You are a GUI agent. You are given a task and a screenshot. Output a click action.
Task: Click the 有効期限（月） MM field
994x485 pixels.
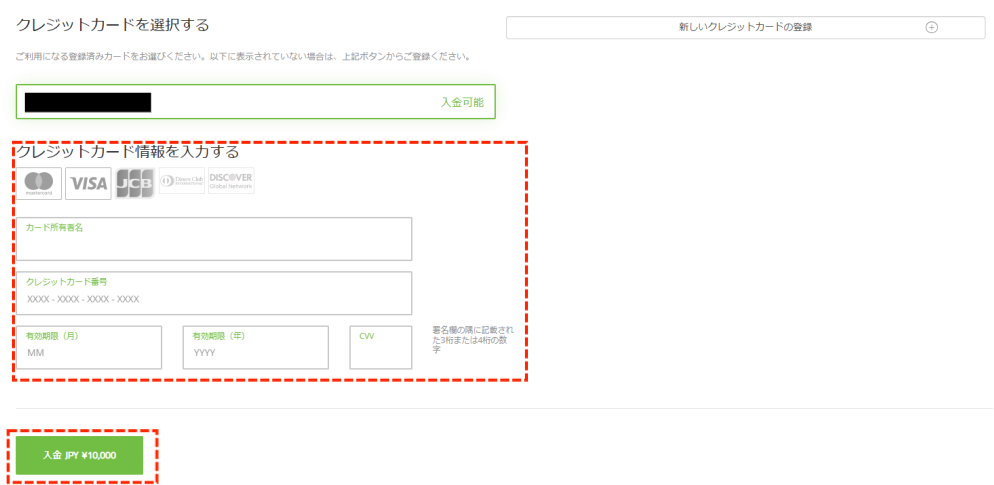[x=89, y=347]
